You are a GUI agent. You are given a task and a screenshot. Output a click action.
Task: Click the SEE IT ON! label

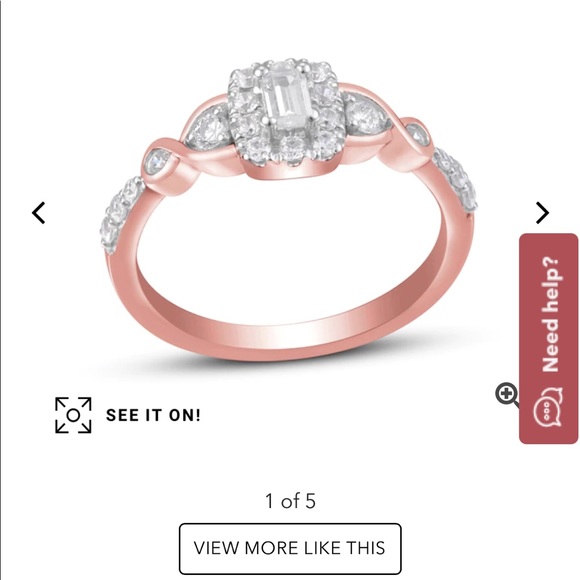[153, 415]
